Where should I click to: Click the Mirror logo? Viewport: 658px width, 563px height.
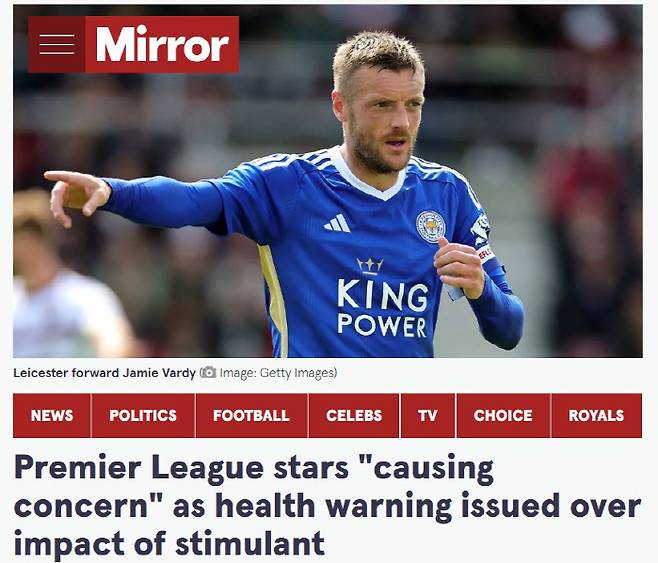click(162, 44)
